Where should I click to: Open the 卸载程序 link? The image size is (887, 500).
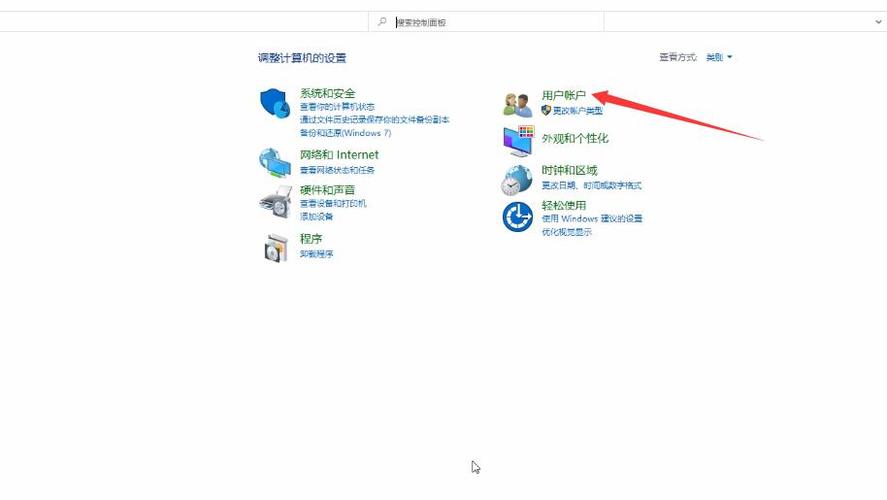[x=316, y=254]
